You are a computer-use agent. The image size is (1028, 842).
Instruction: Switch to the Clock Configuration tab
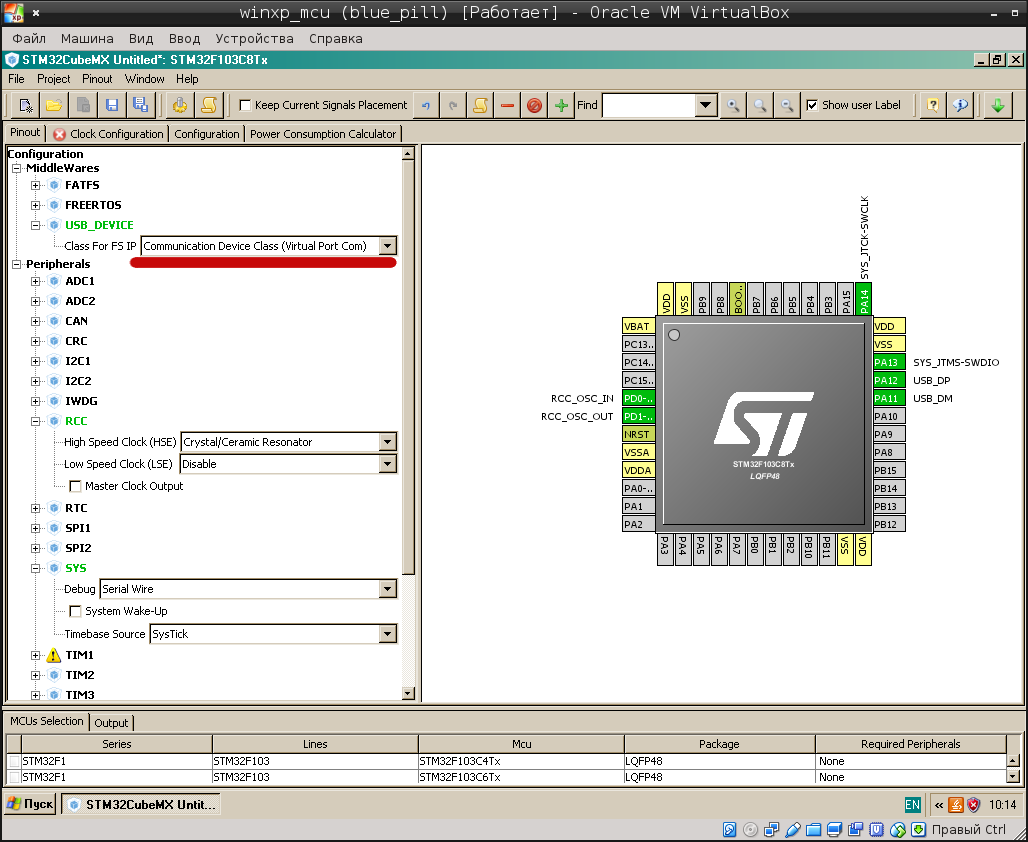point(108,134)
